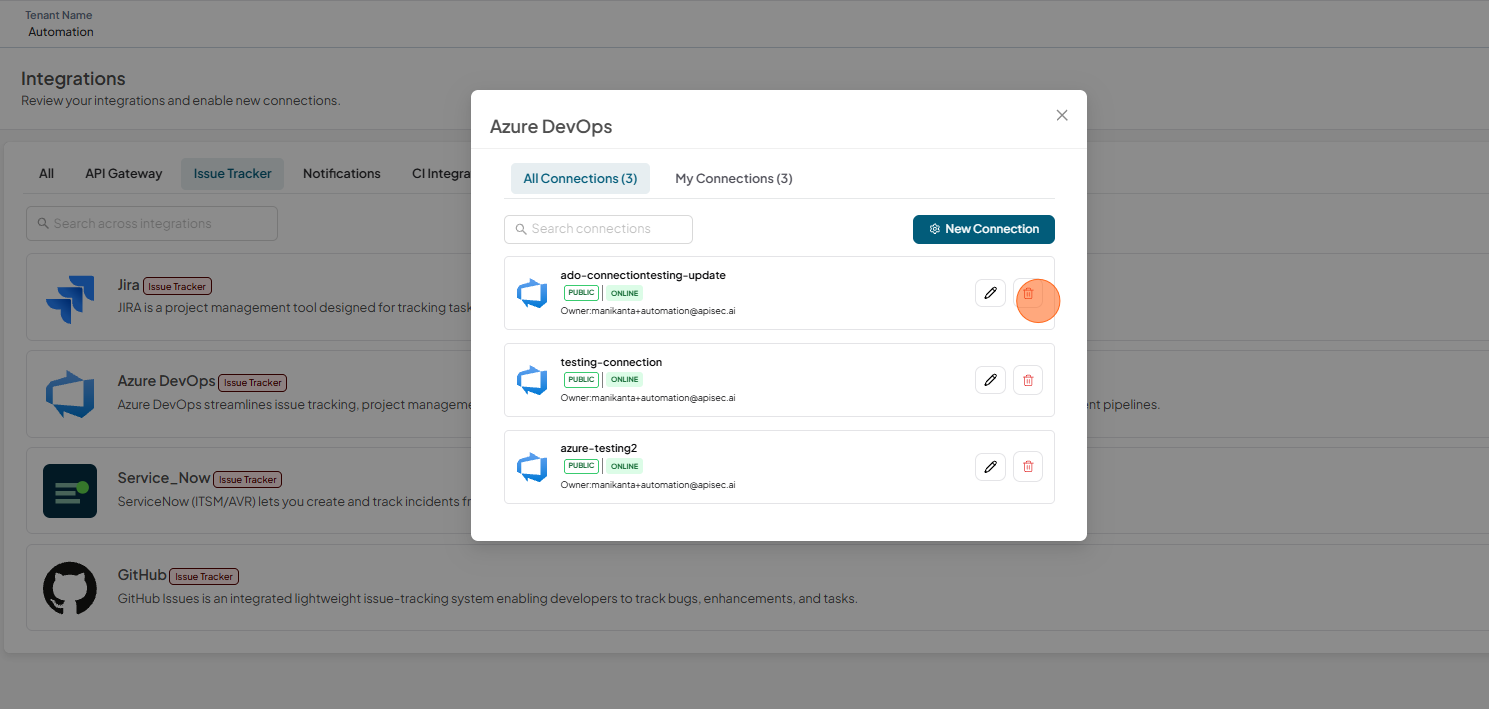Delete the testing-connection entry

1028,380
